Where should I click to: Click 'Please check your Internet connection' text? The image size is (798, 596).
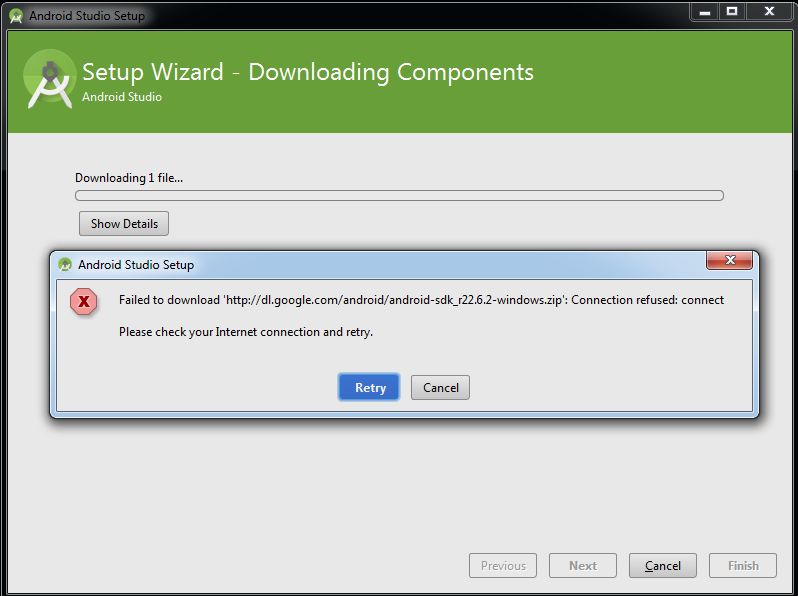246,332
